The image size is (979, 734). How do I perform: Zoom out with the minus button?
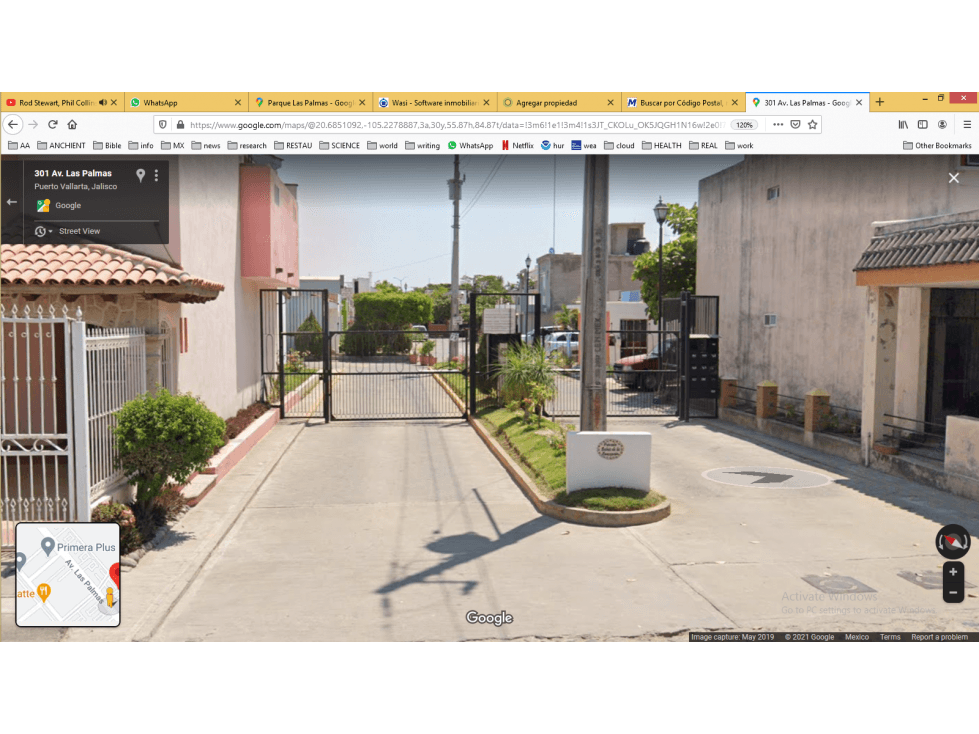click(953, 592)
